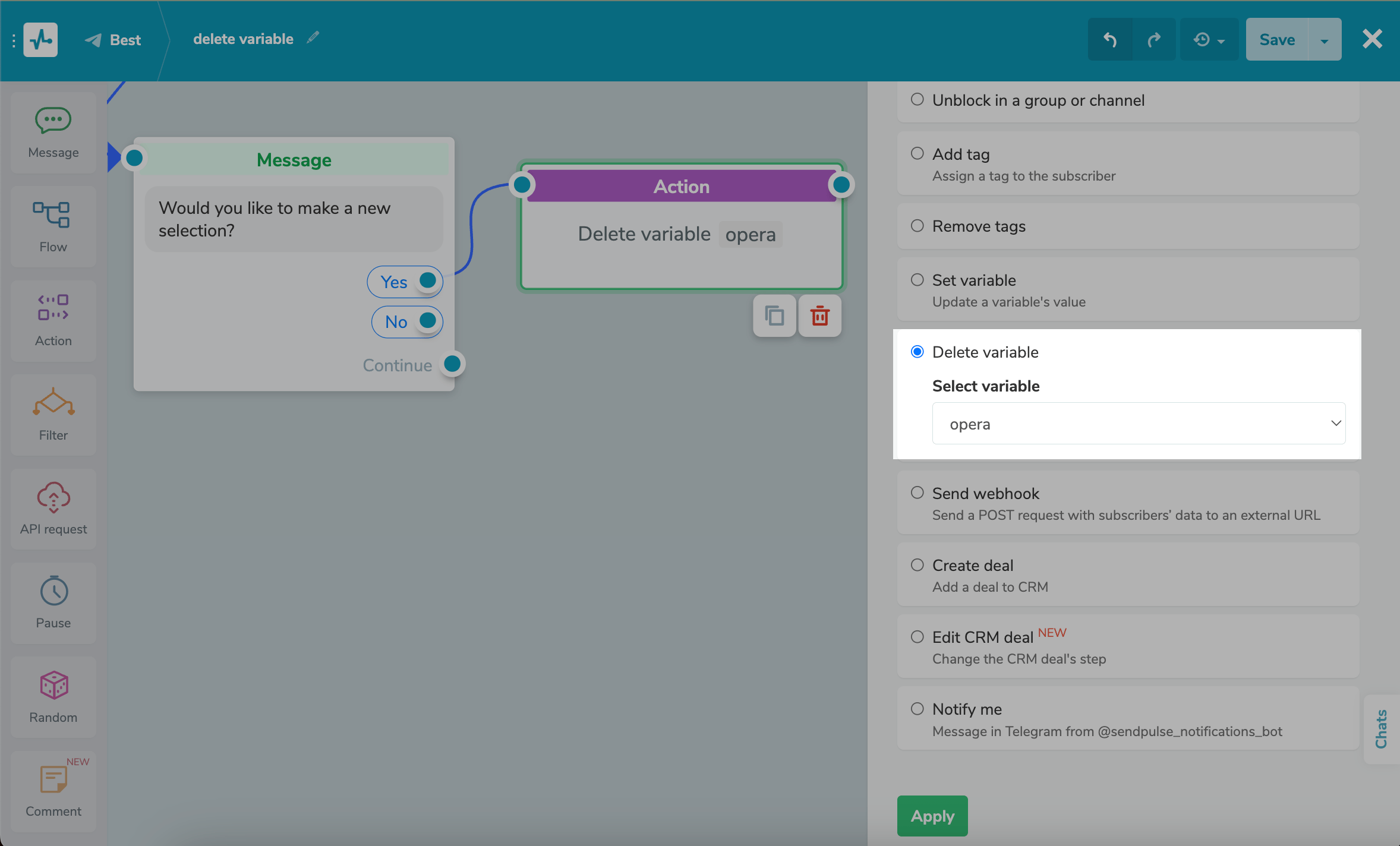Image resolution: width=1400 pixels, height=846 pixels.
Task: Duplicate the Action block with copy icon
Action: click(x=774, y=316)
